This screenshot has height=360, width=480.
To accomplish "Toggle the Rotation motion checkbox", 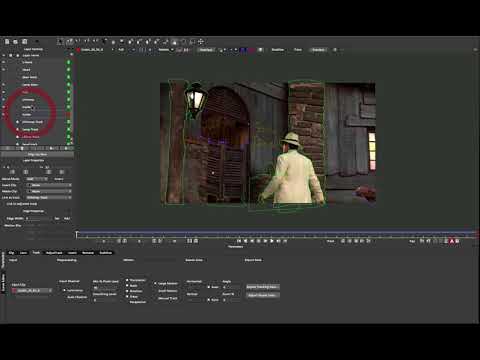I will (127, 291).
